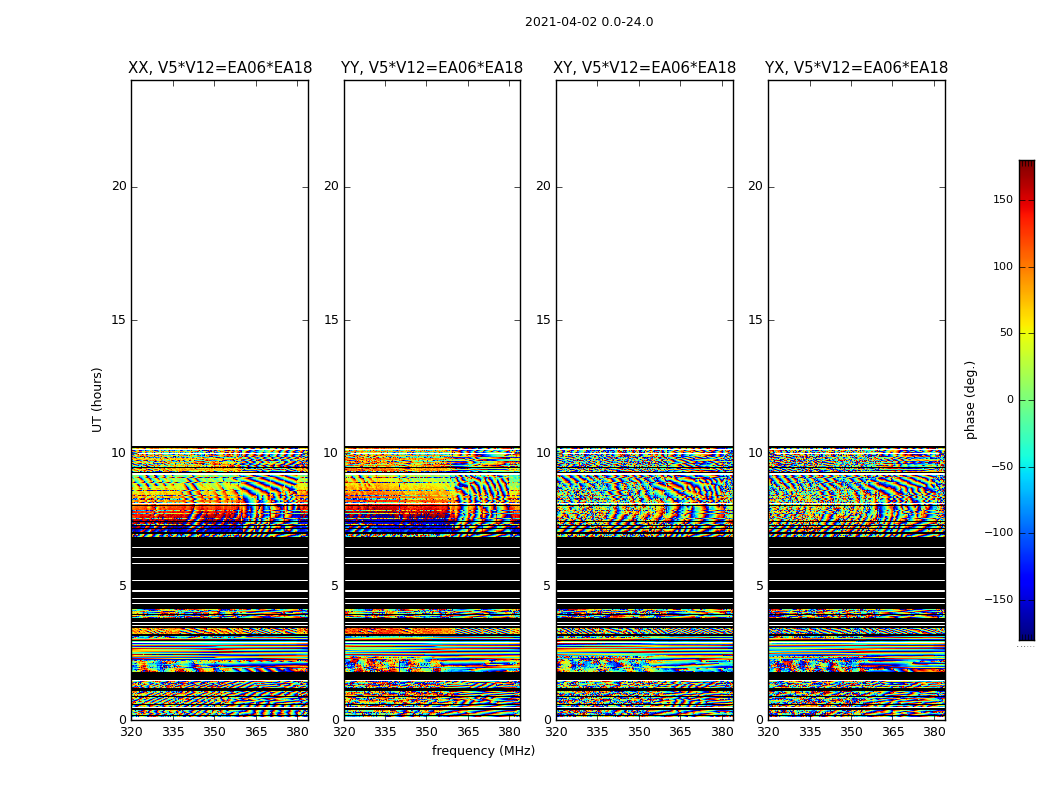The width and height of the screenshot is (1050, 800).
Task: Click the XY phase waterfall plot
Action: pyautogui.click(x=644, y=400)
